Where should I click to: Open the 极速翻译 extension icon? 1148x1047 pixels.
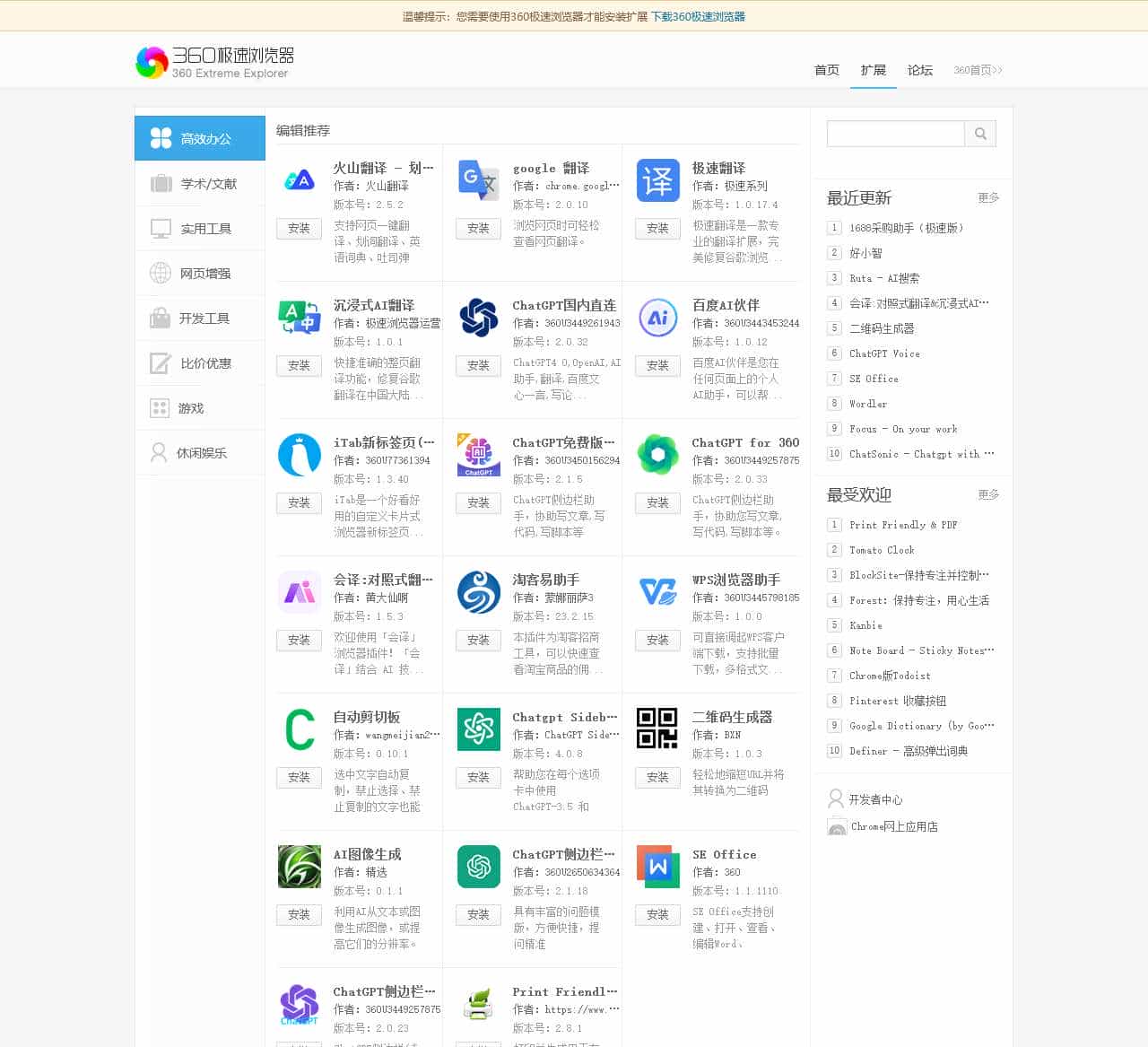tap(658, 180)
